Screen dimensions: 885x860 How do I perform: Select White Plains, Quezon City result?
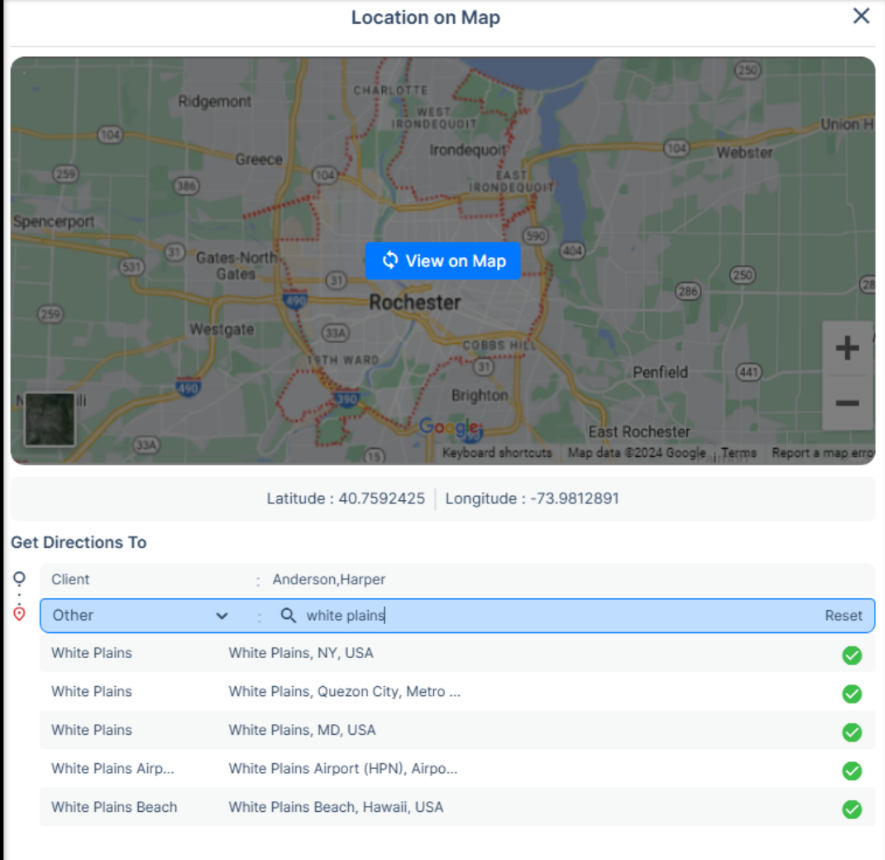[457, 691]
